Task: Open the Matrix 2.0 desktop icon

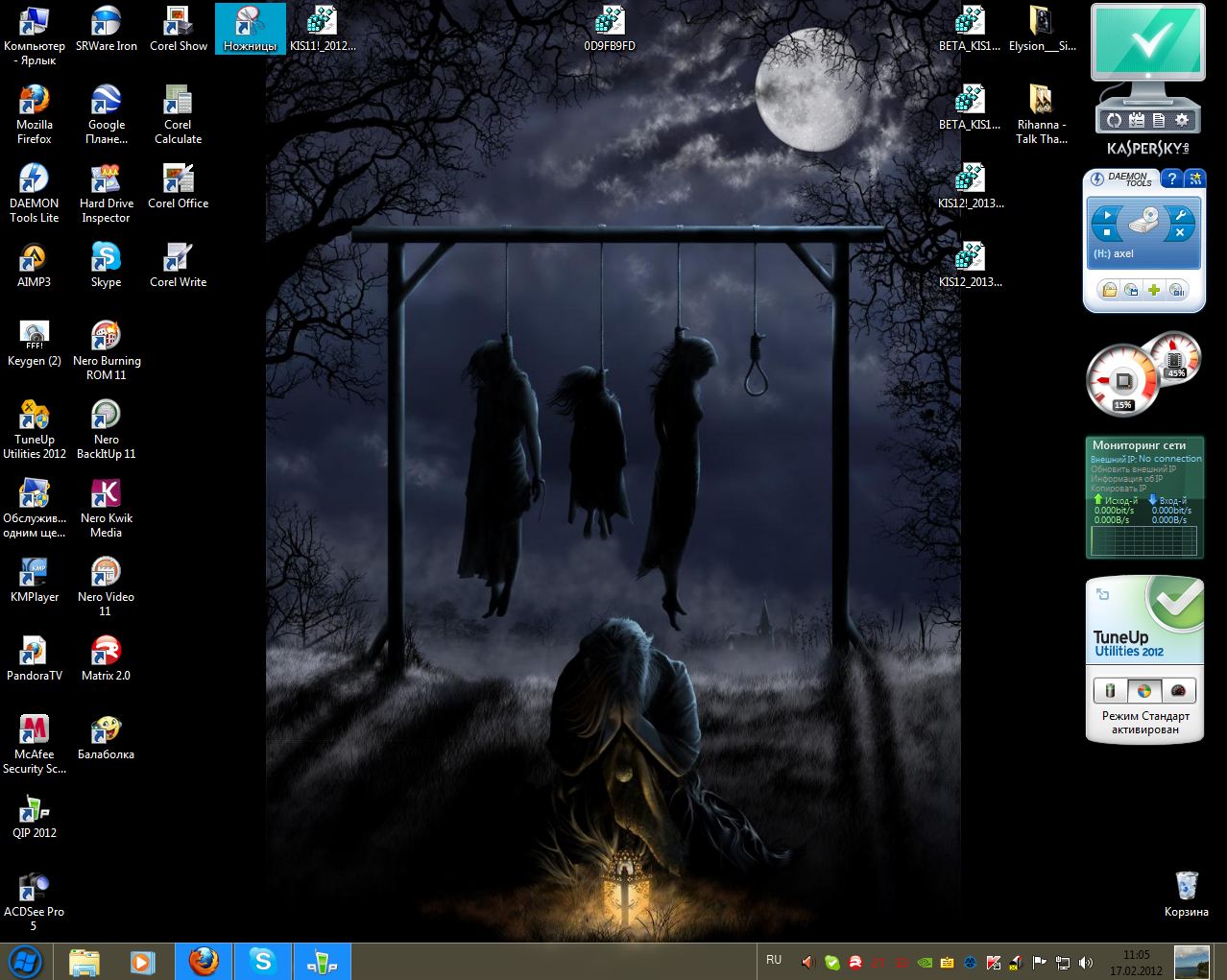Action: pos(106,658)
